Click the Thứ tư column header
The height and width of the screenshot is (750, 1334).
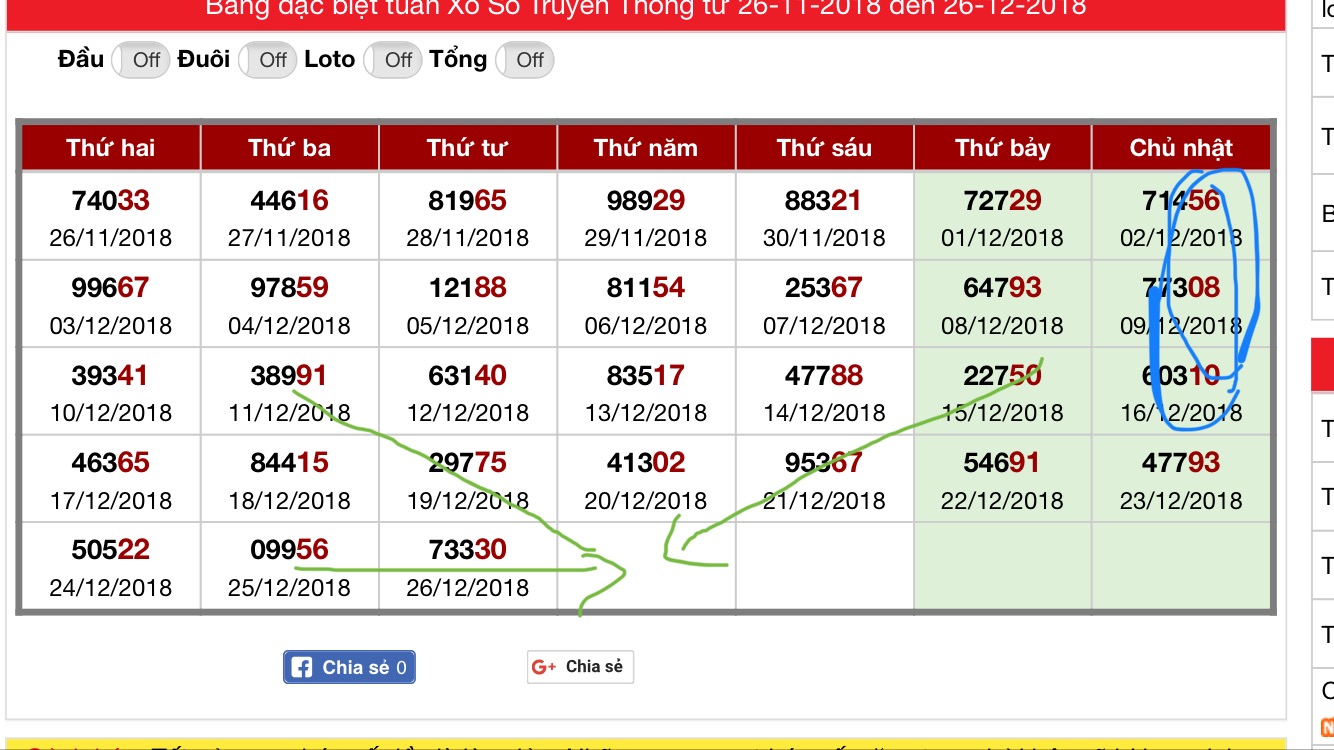pos(467,148)
